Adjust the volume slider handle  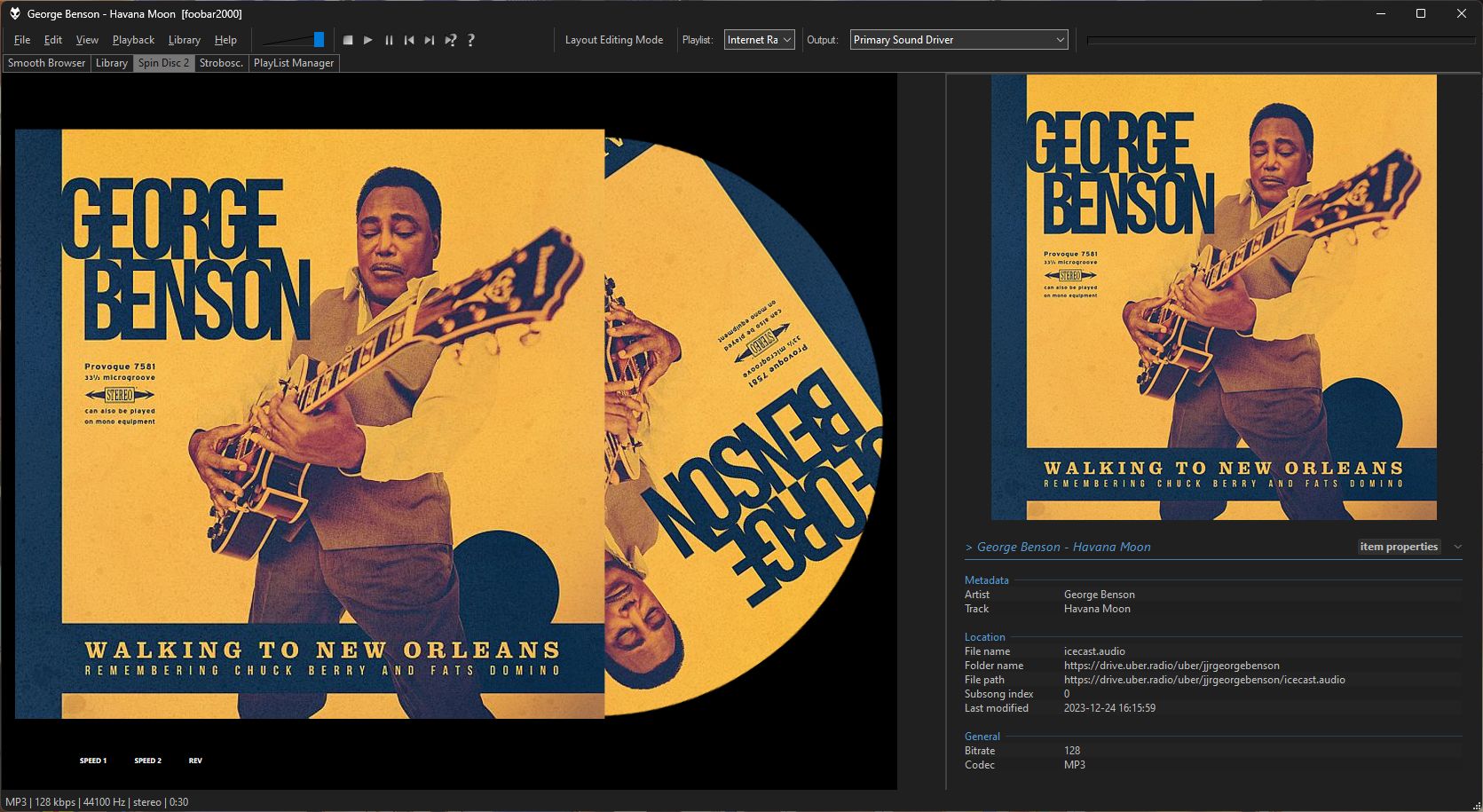(x=319, y=40)
